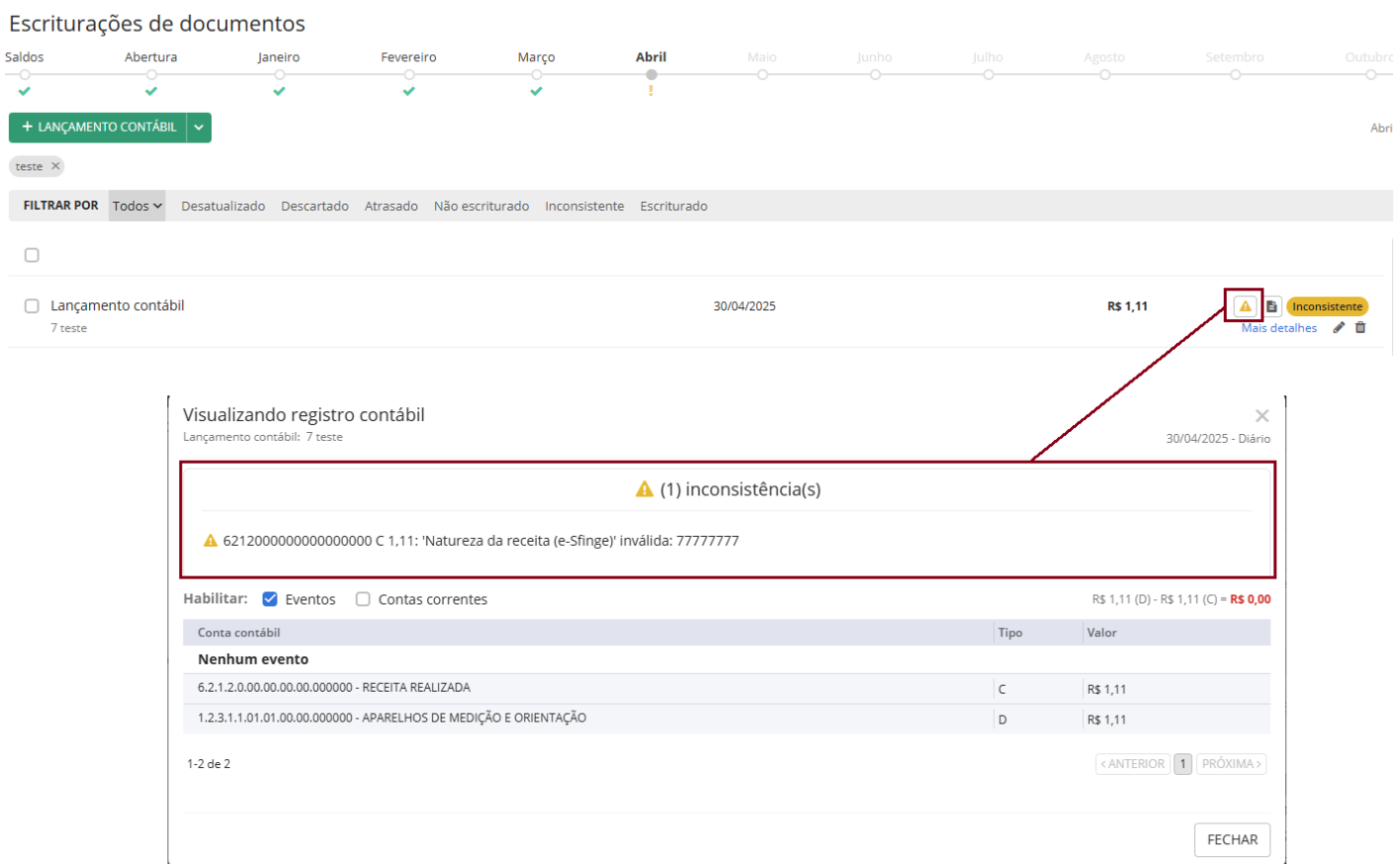Viewport: 1400px width, 864px height.
Task: Click the yellow warning icon on Lançamento contábil row
Action: click(x=1245, y=306)
